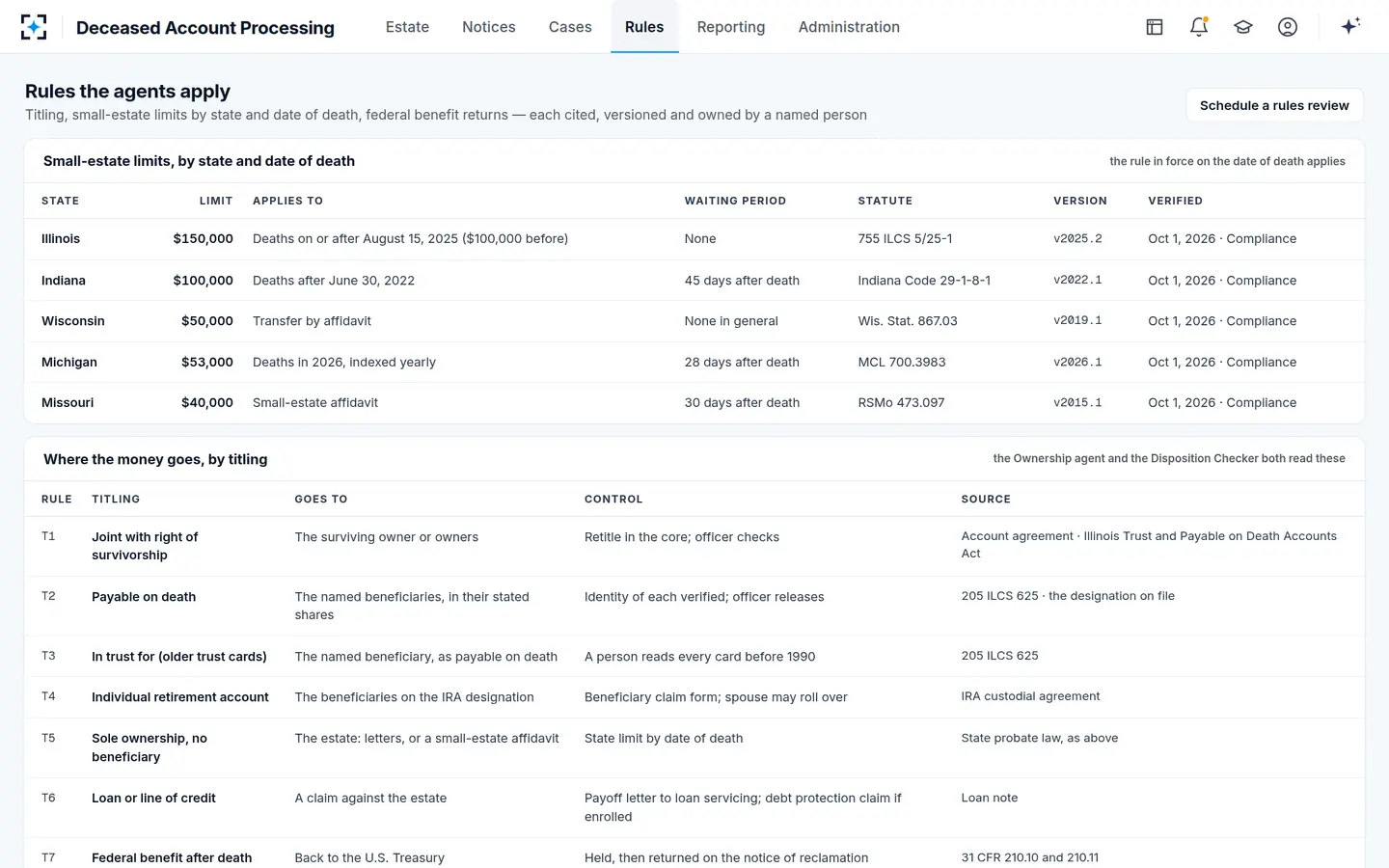Click the app logo icon

pos(34,27)
